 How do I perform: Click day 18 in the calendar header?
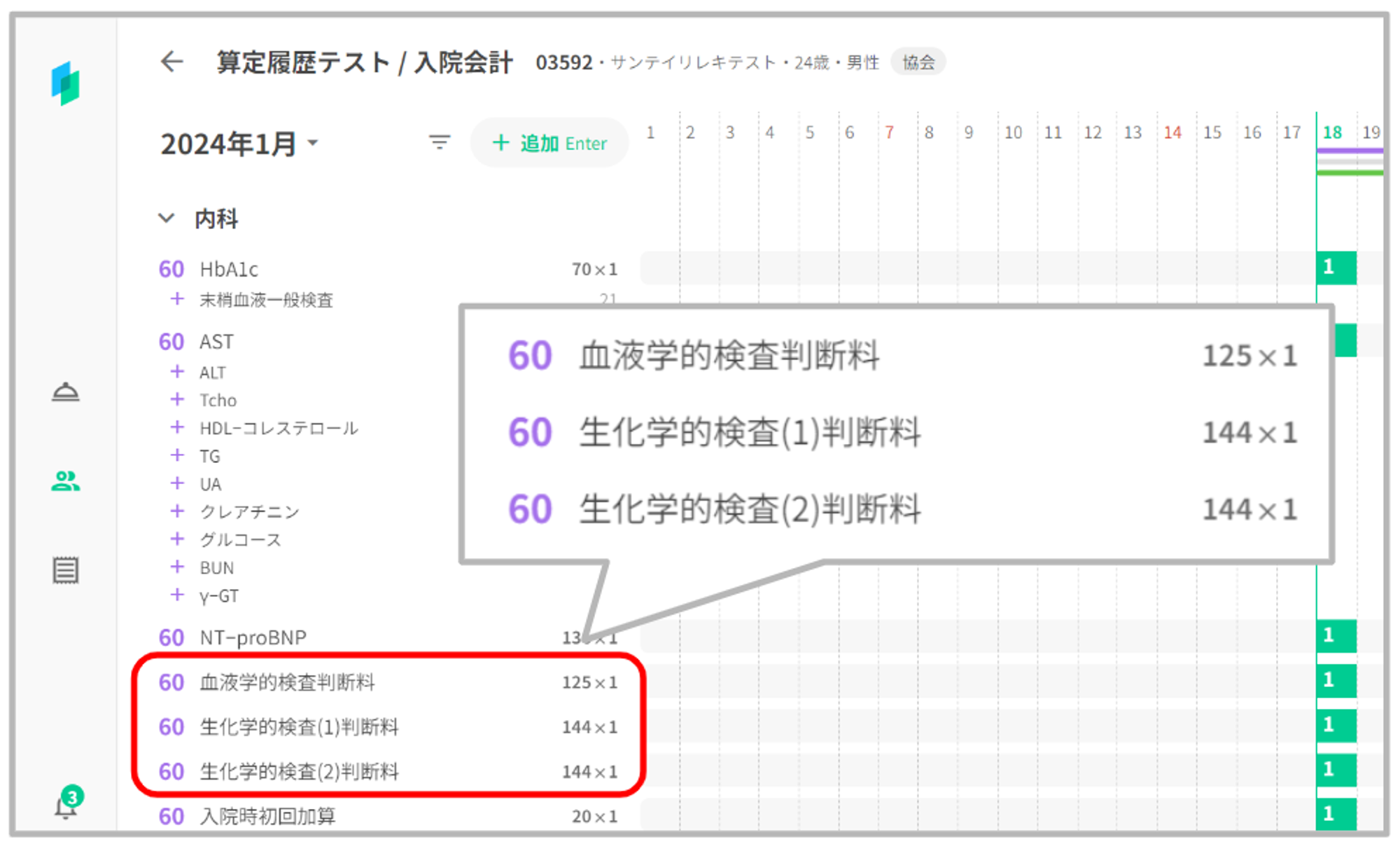(1331, 132)
